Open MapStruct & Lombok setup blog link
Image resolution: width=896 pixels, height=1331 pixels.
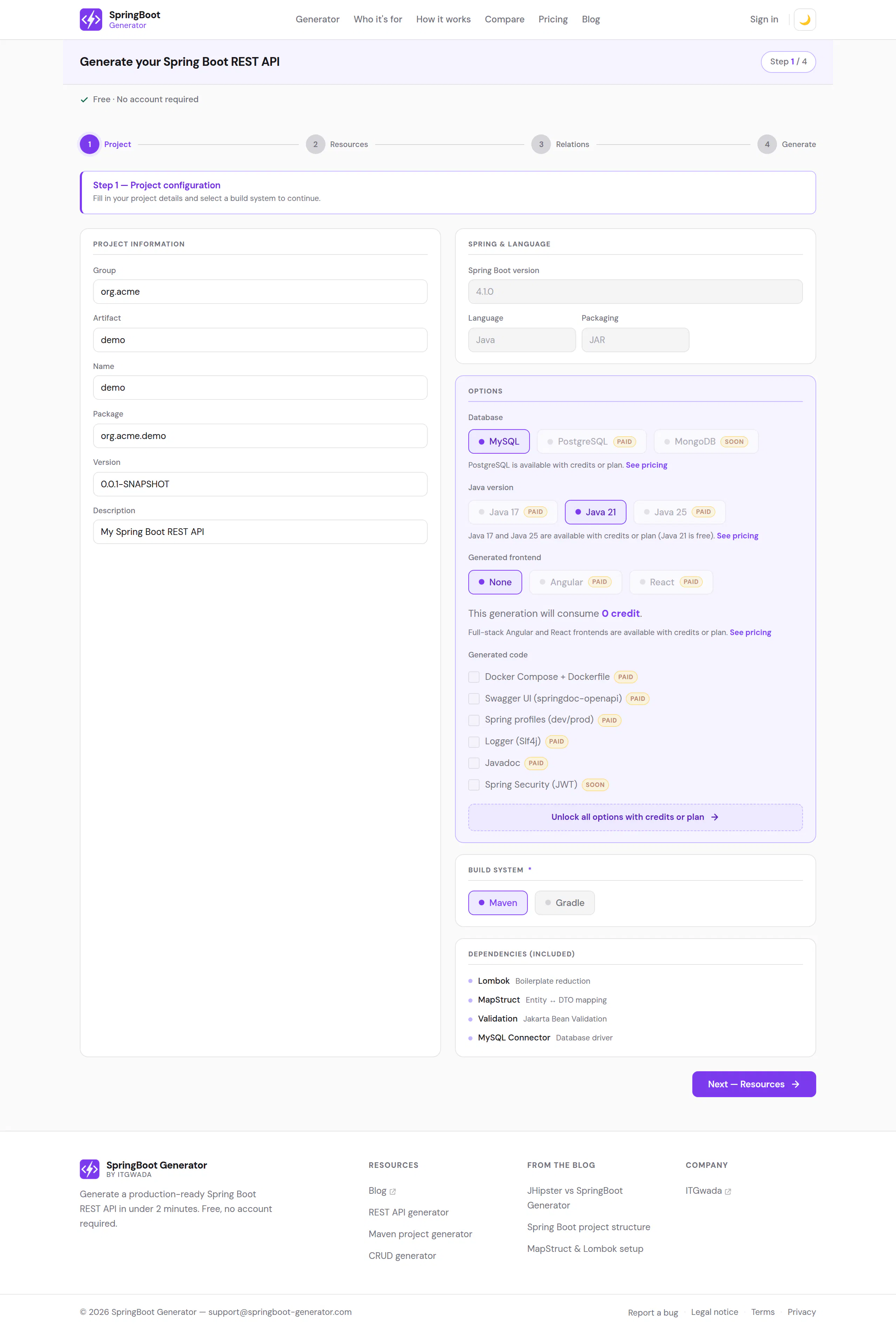point(585,1249)
